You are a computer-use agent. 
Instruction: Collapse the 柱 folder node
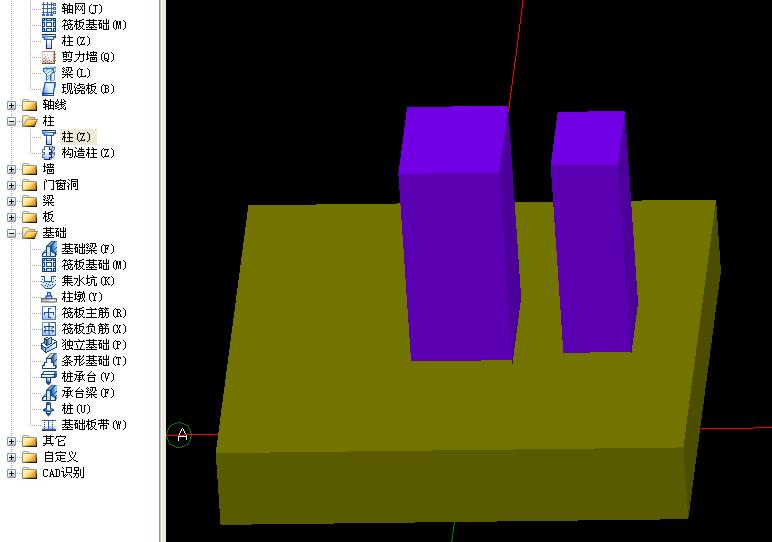(x=11, y=121)
